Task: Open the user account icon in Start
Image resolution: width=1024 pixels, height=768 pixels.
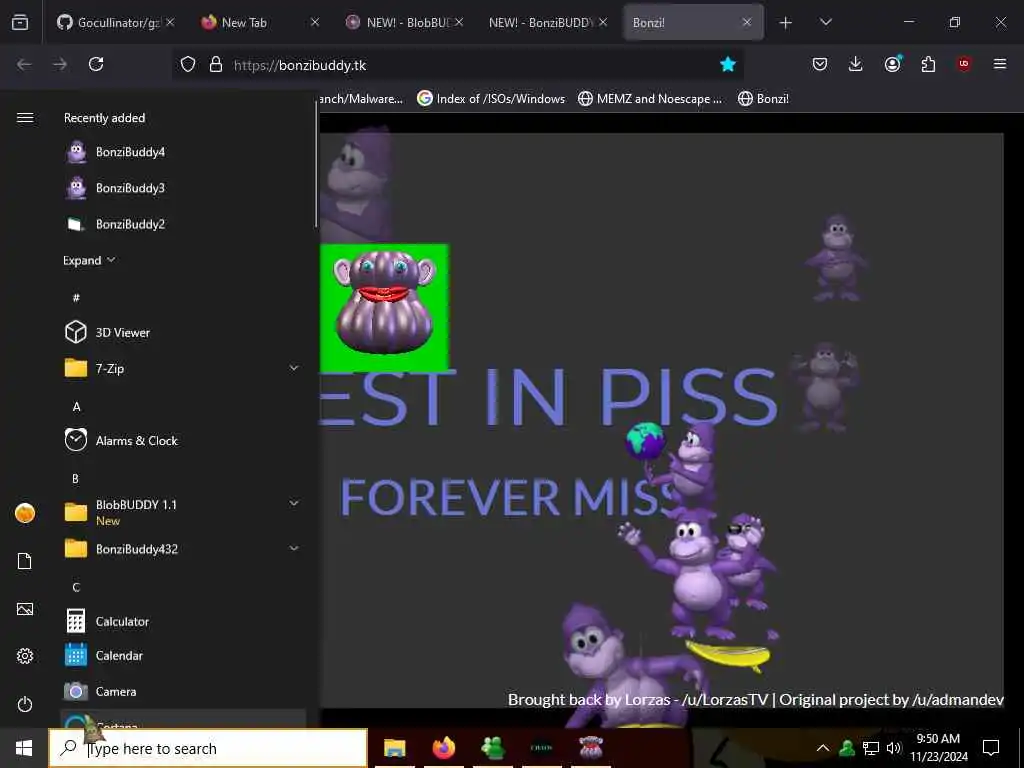Action: tap(25, 513)
